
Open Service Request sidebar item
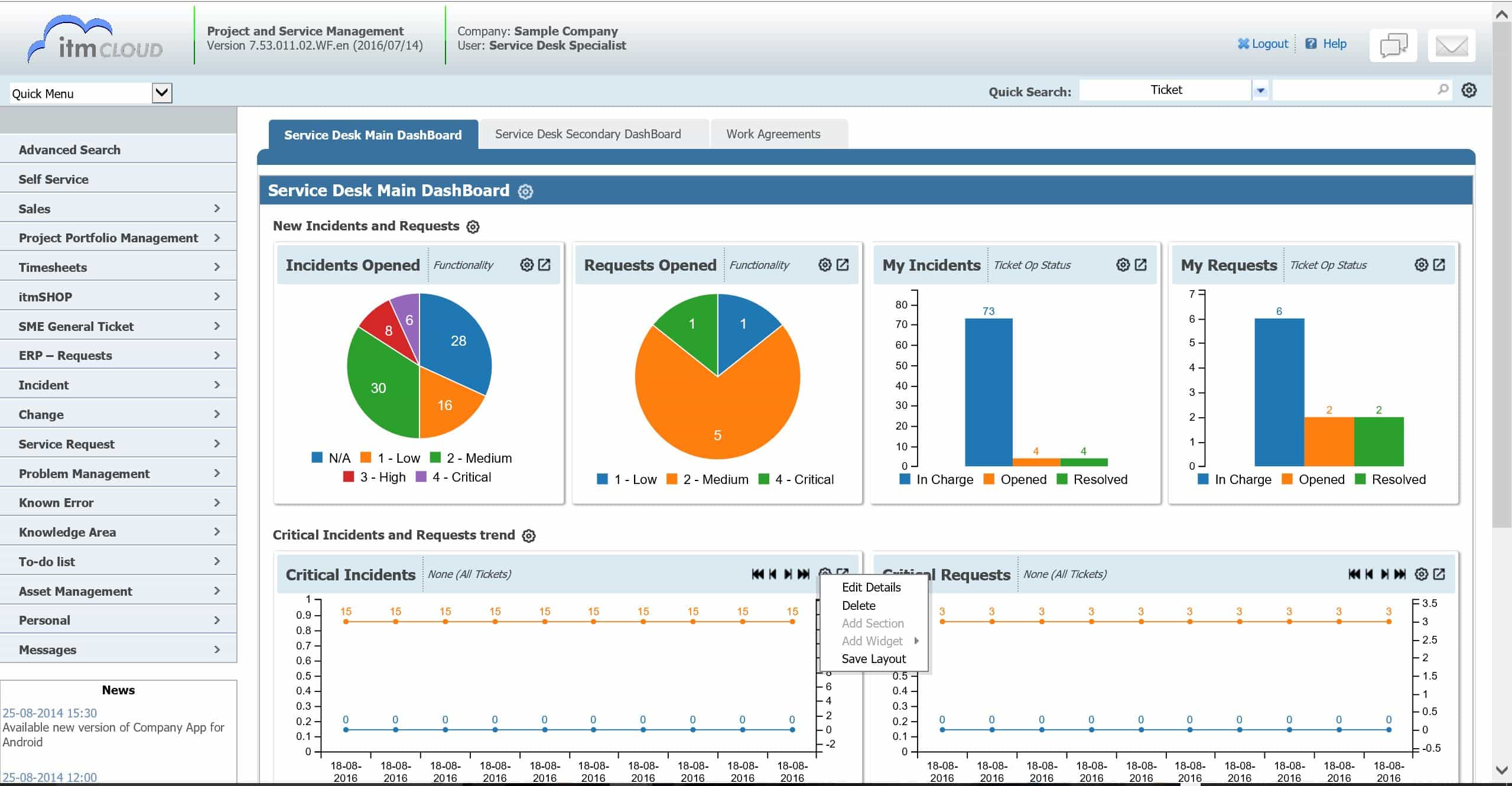point(118,444)
